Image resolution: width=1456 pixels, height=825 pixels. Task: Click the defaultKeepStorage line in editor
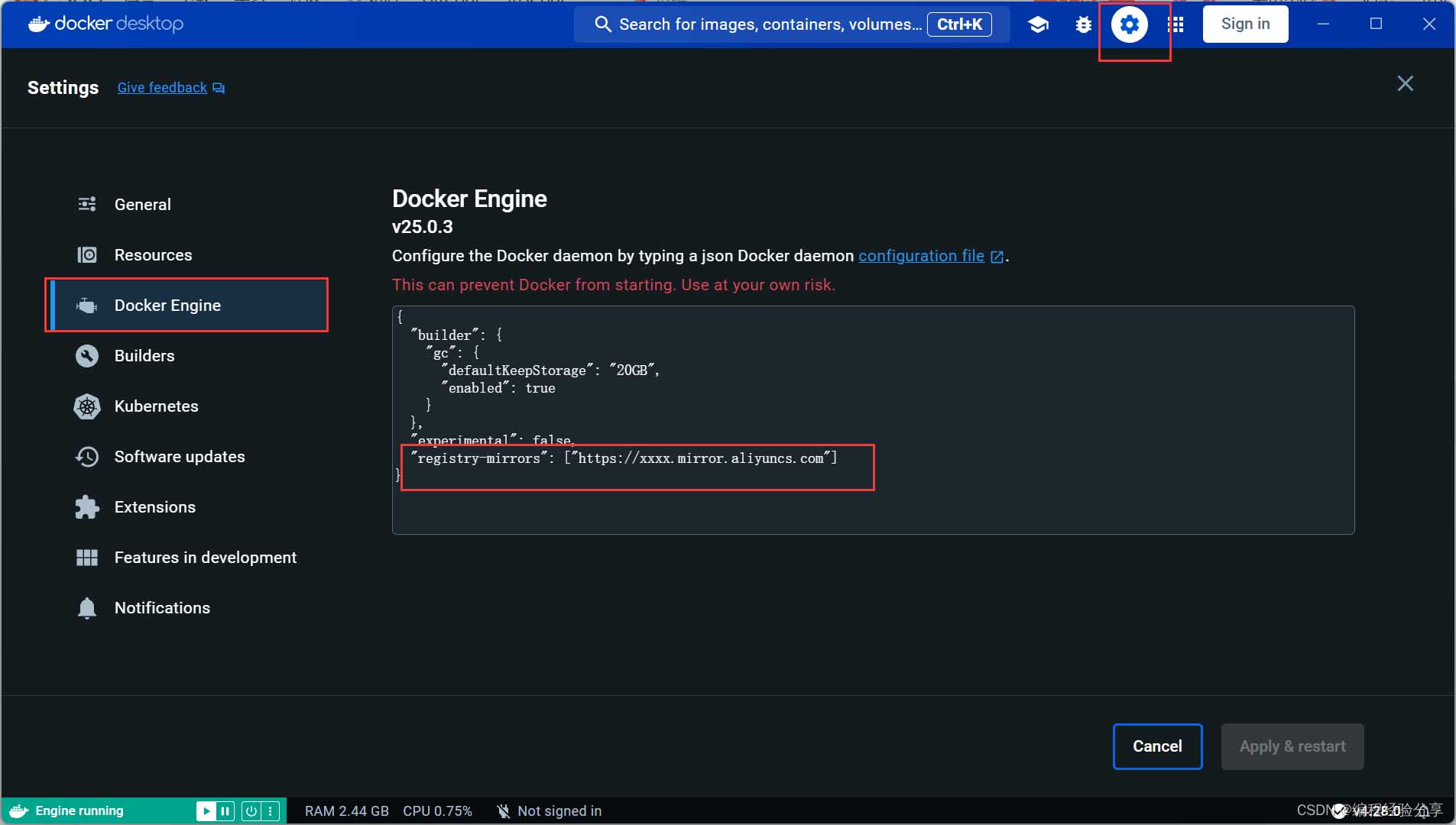(550, 370)
